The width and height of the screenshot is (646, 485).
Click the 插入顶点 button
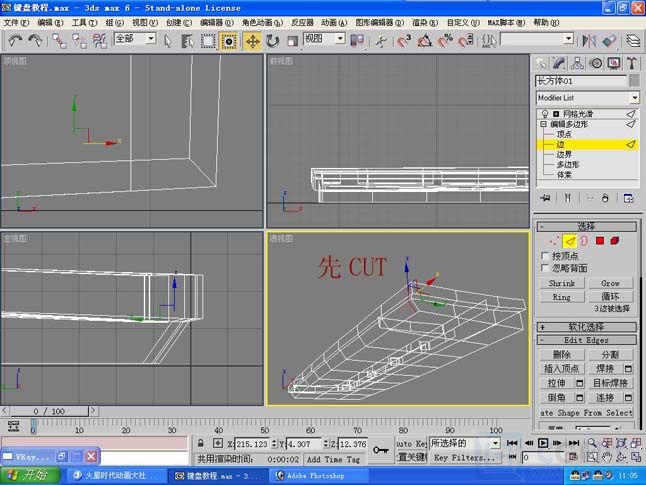pos(562,368)
